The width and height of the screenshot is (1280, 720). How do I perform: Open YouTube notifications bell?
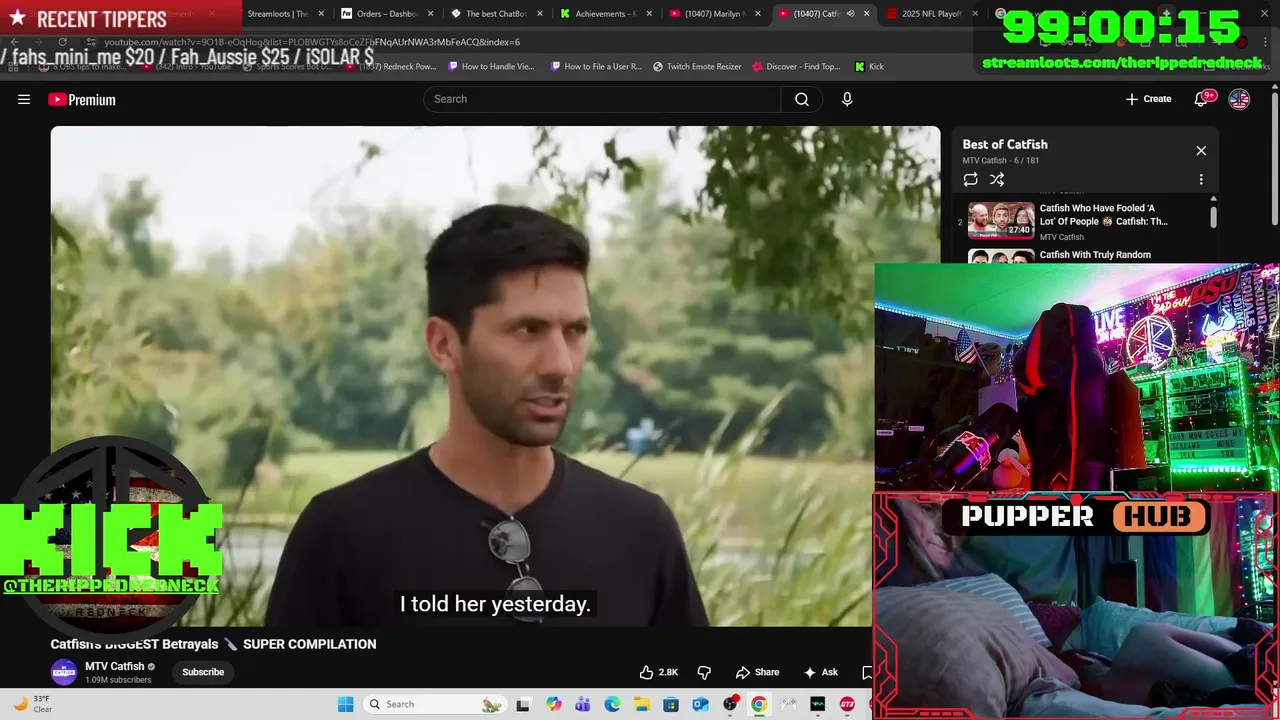[1203, 99]
